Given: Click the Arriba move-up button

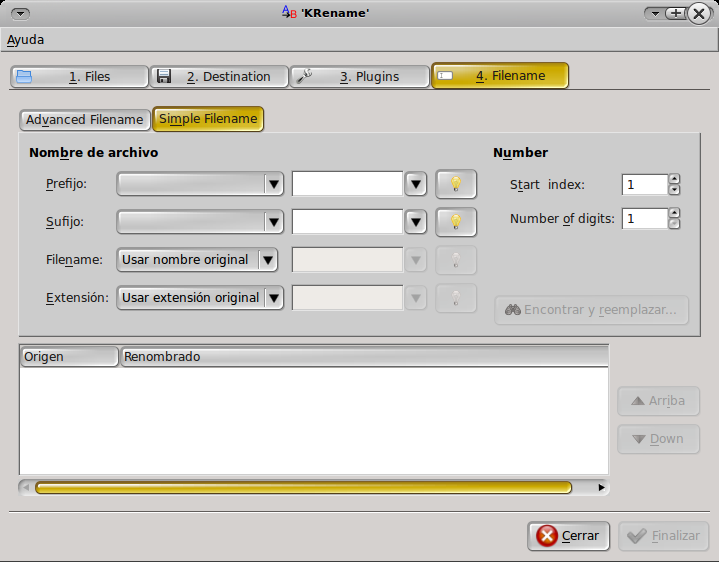Looking at the screenshot, I should point(658,401).
